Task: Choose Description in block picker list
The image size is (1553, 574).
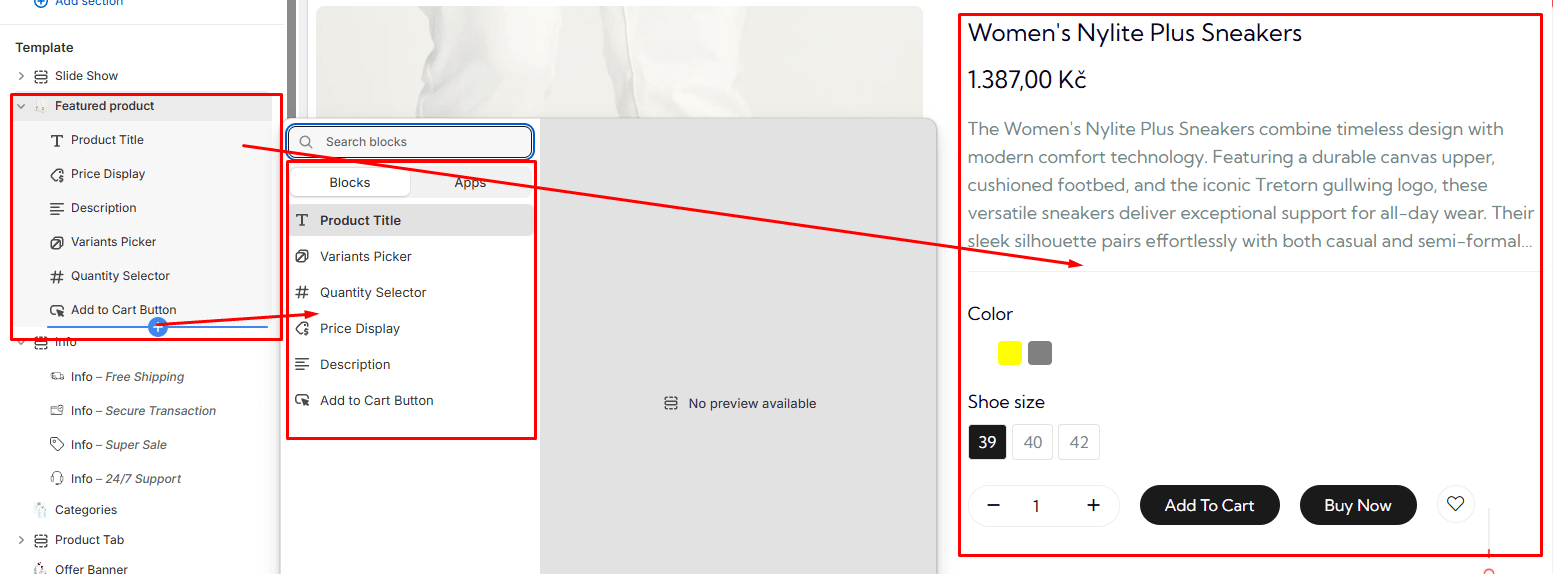Action: (411, 364)
